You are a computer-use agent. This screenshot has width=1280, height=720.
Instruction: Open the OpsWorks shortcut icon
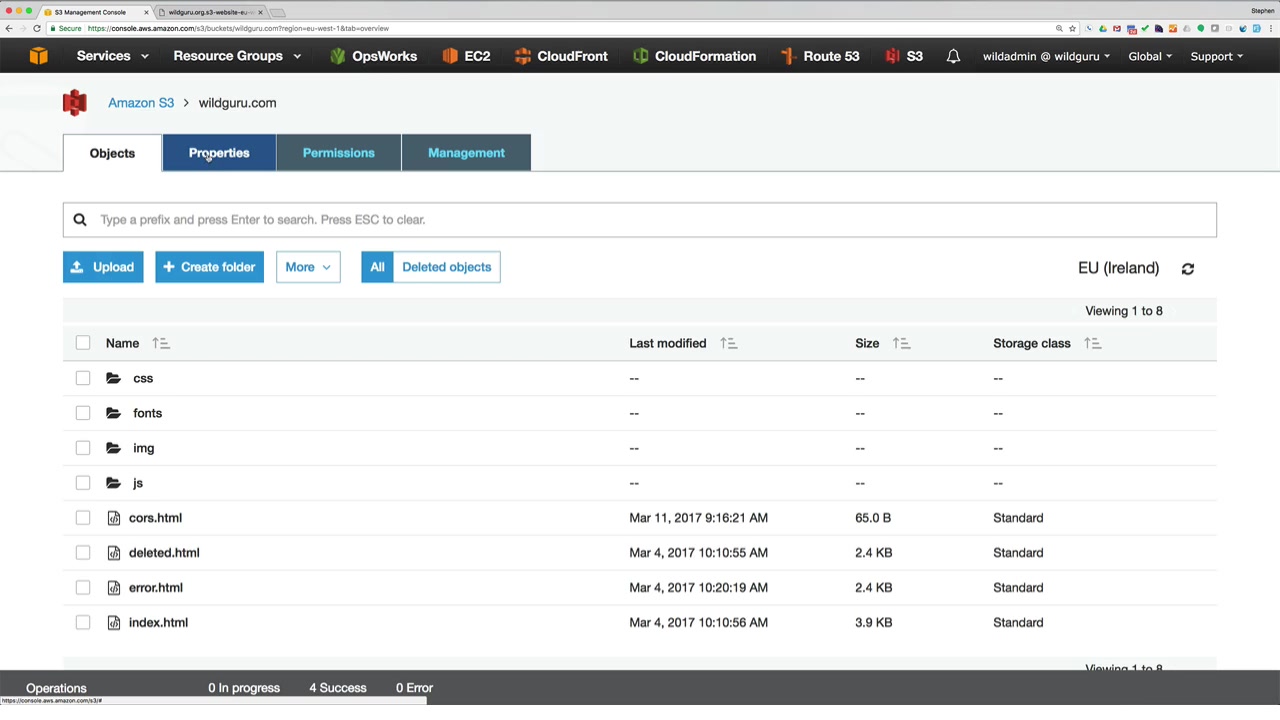coord(337,56)
